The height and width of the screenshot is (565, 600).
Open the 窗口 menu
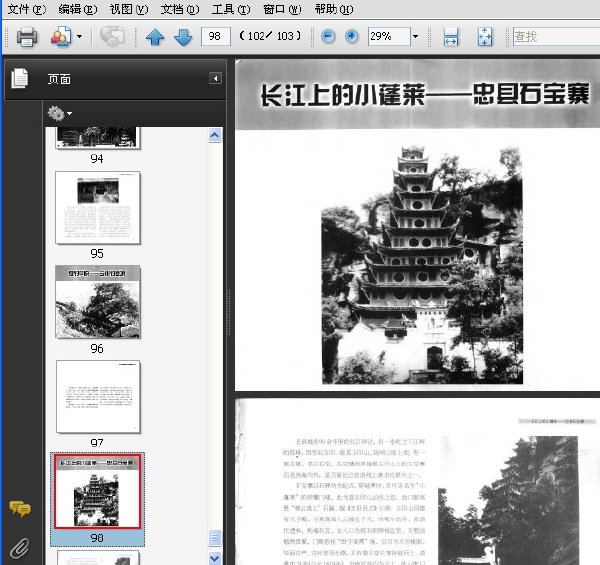(282, 9)
